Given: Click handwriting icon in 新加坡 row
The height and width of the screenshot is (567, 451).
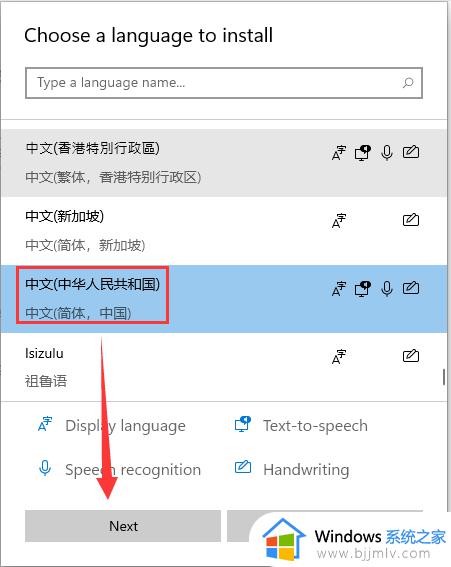Looking at the screenshot, I should (x=411, y=219).
